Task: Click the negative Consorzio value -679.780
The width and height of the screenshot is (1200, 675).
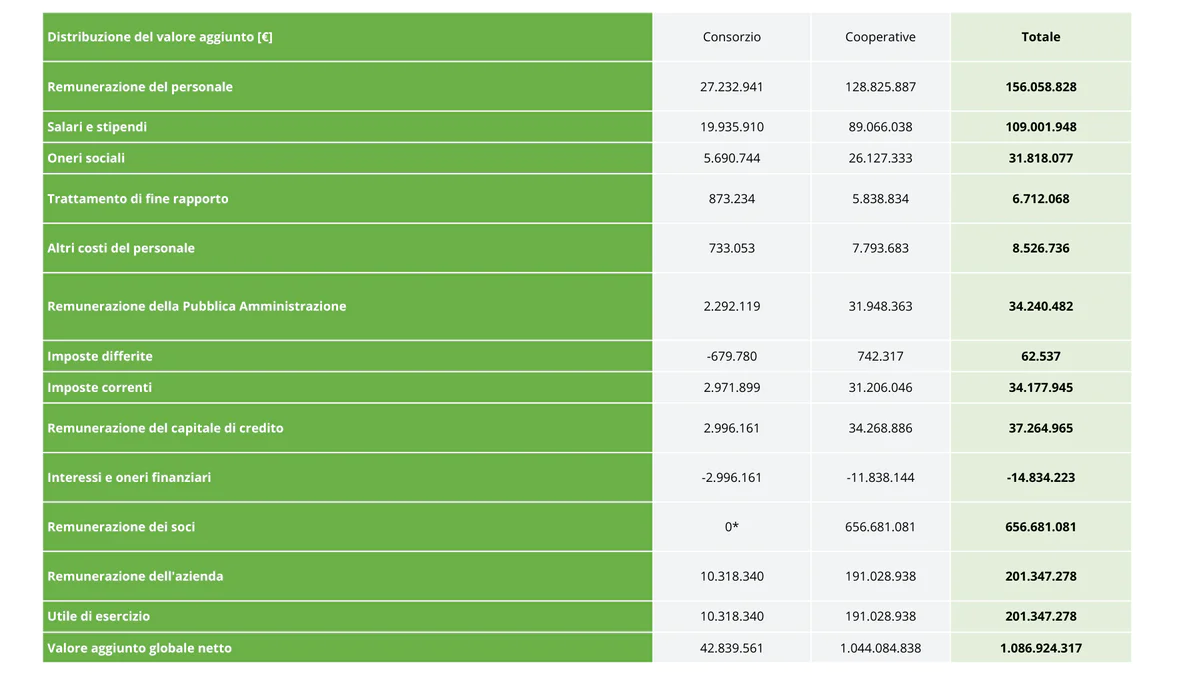Action: pyautogui.click(x=731, y=356)
